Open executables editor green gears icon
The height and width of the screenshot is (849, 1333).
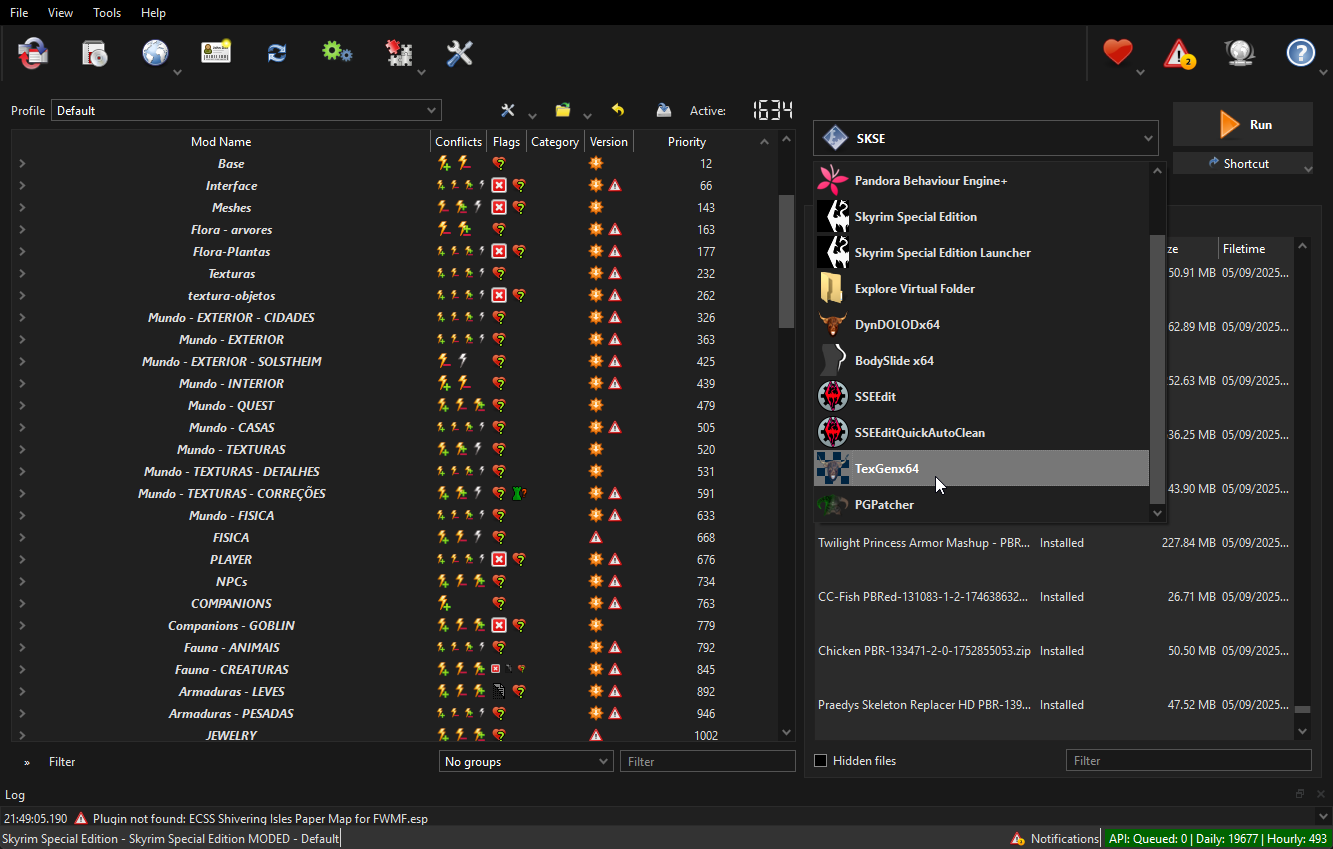tap(337, 52)
